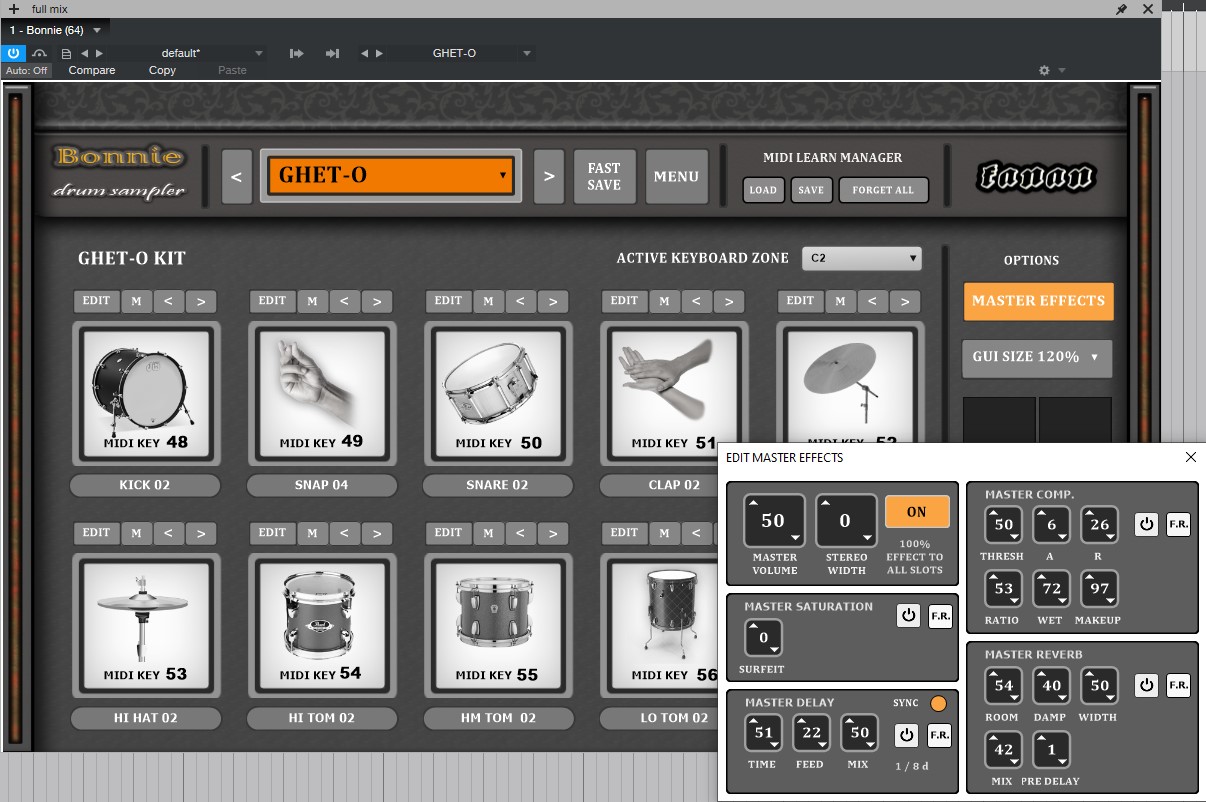Trigger the finger snap pad
This screenshot has width=1206, height=802.
click(321, 384)
